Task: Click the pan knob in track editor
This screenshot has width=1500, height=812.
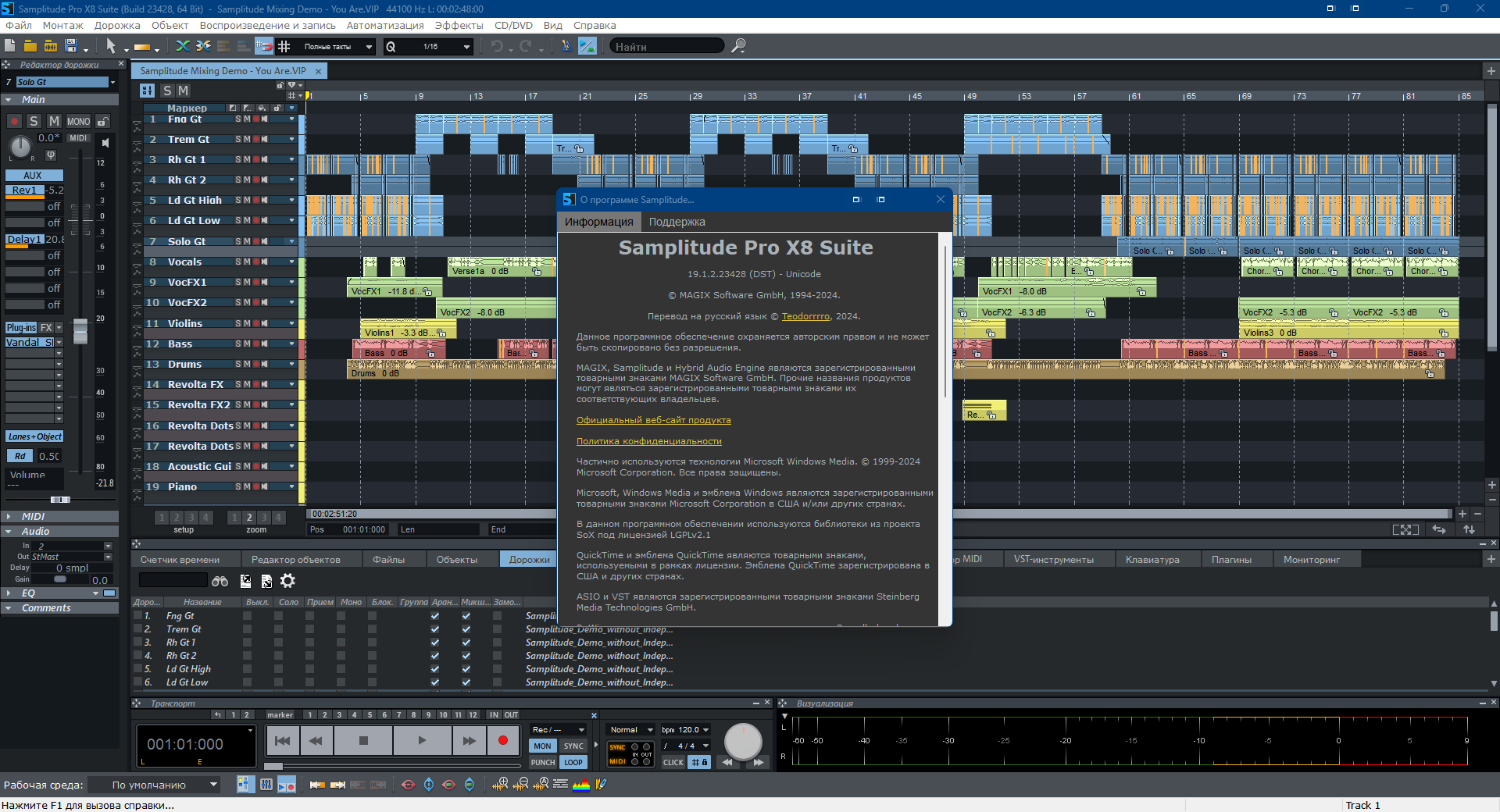Action: pyautogui.click(x=20, y=146)
